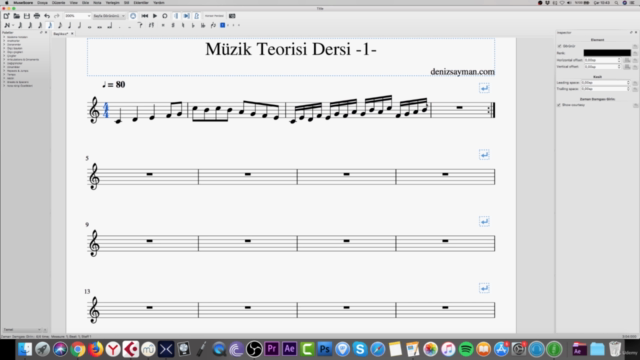Apply a natural accidental
The image size is (640, 360).
pyautogui.click(x=183, y=25)
